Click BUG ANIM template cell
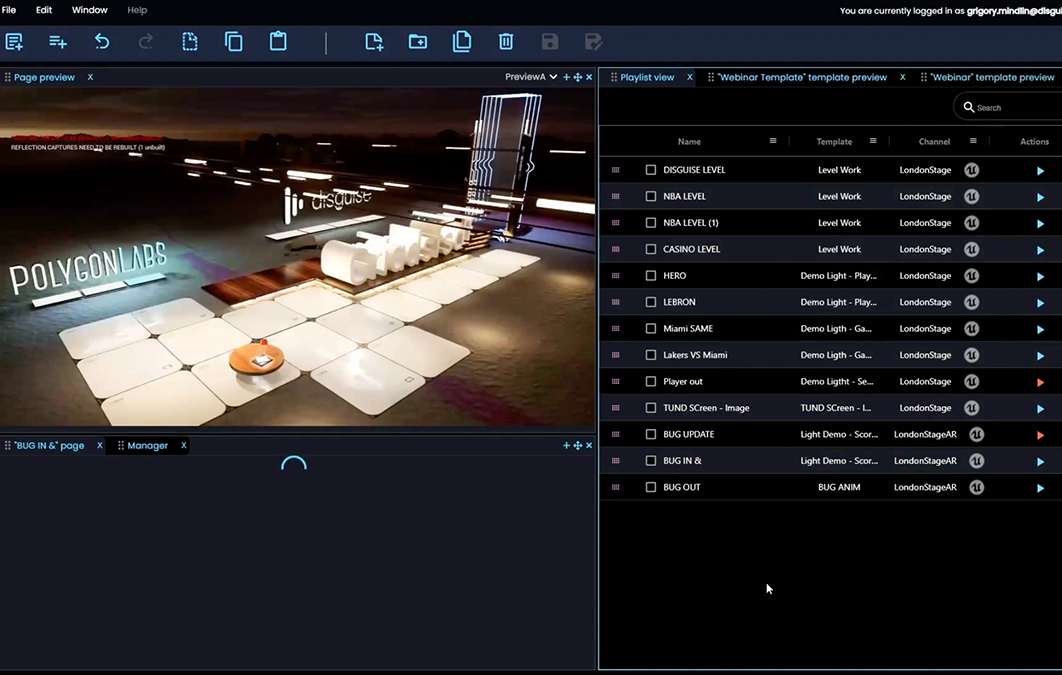 pos(839,487)
